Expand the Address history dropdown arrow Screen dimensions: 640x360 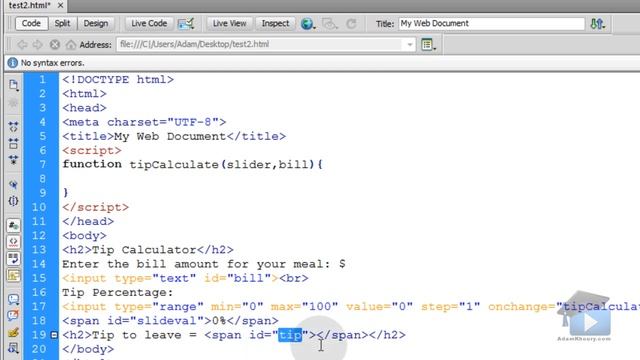(x=409, y=45)
